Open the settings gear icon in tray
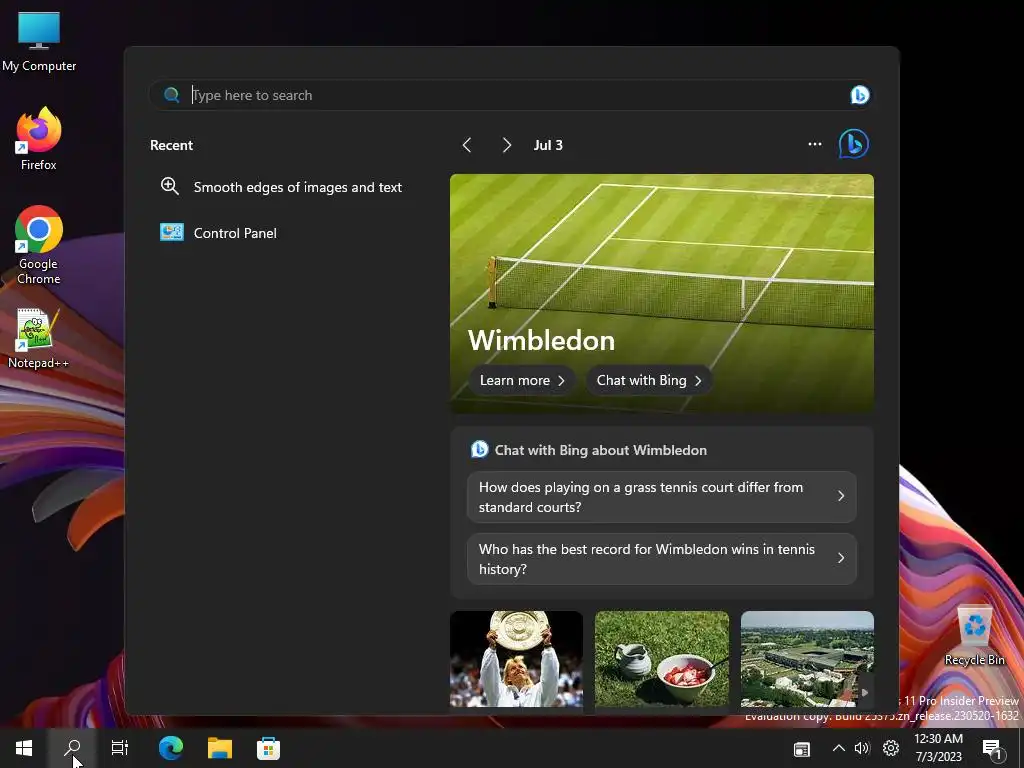Image resolution: width=1024 pixels, height=768 pixels. pos(891,748)
